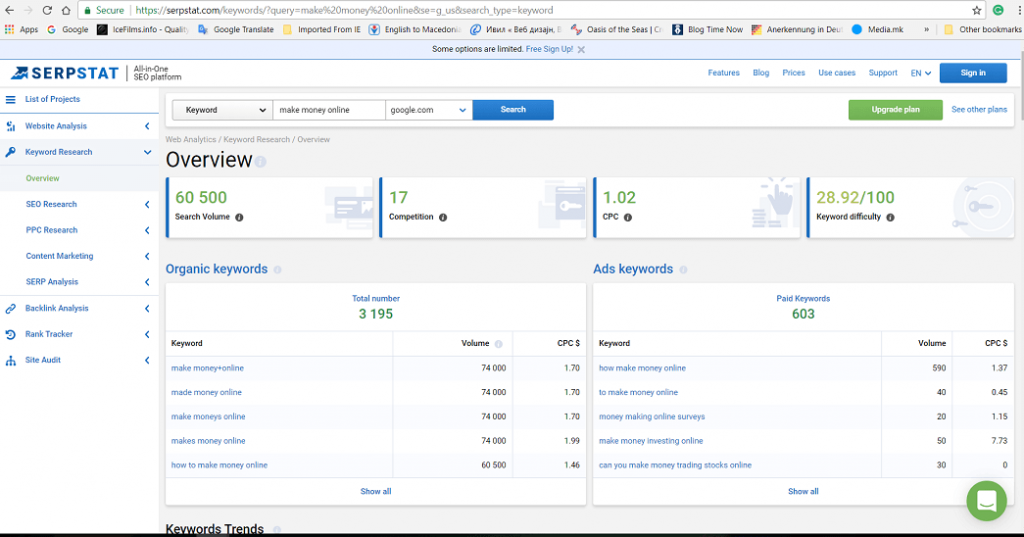Click the Free Sign Up! link

click(x=549, y=50)
